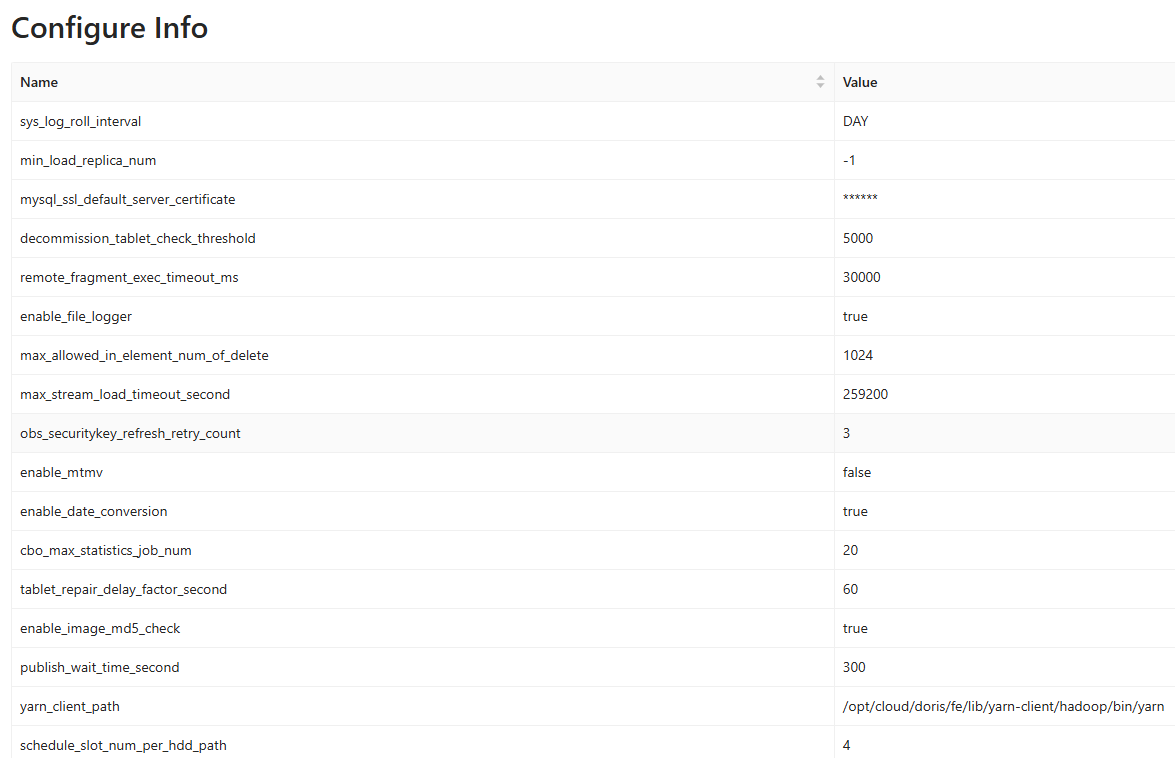Screen dimensions: 1175x758
Task: Select cbo_max_statistics_job_num entry
Action: (106, 550)
